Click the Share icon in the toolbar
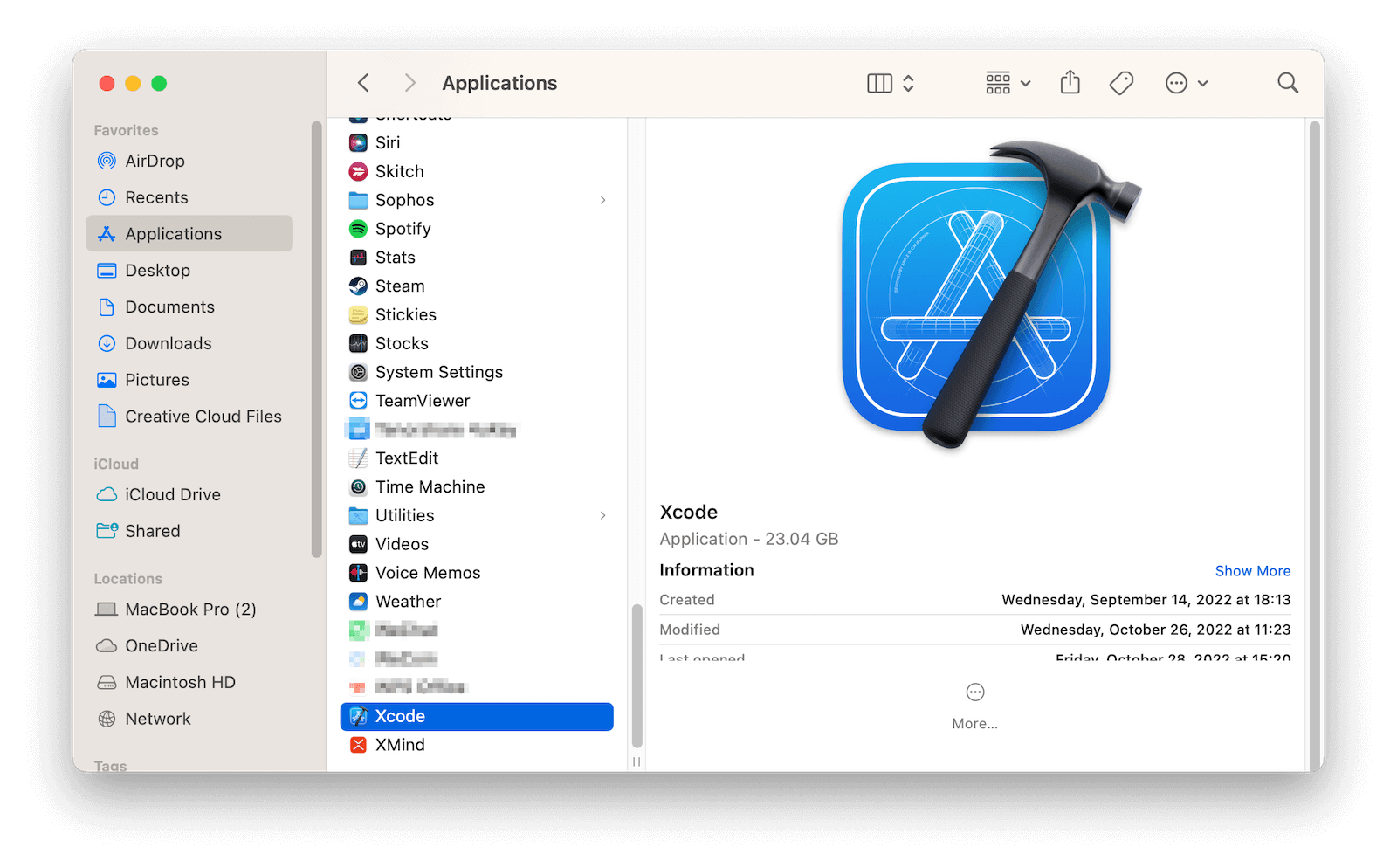Viewport: 1397px width, 868px height. (x=1070, y=82)
